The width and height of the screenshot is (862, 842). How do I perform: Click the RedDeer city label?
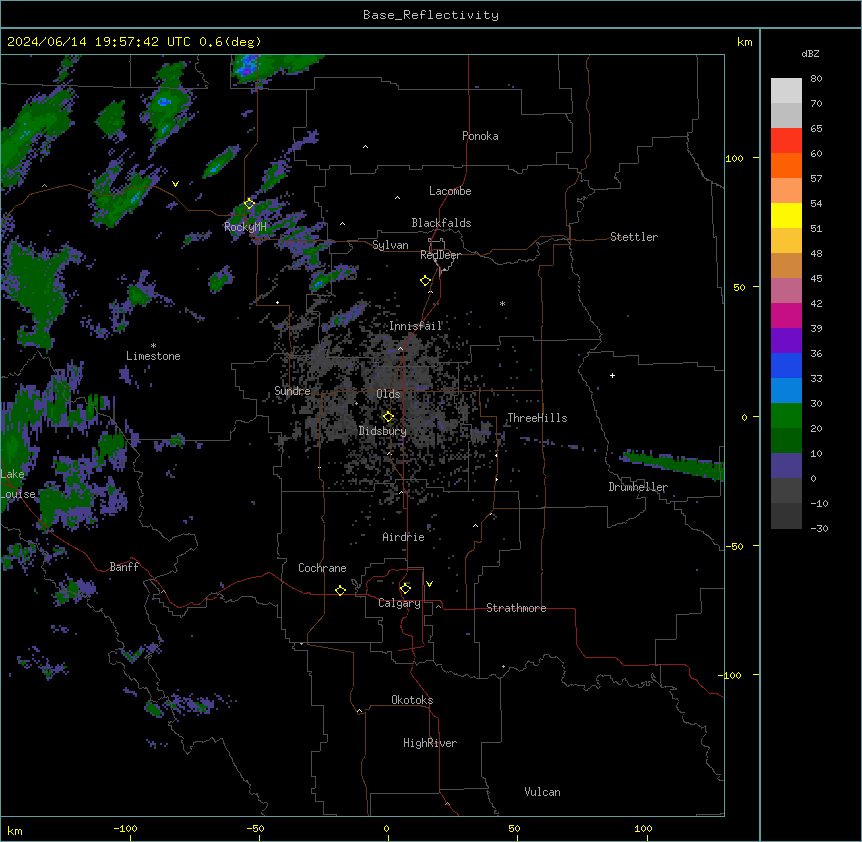pyautogui.click(x=440, y=255)
